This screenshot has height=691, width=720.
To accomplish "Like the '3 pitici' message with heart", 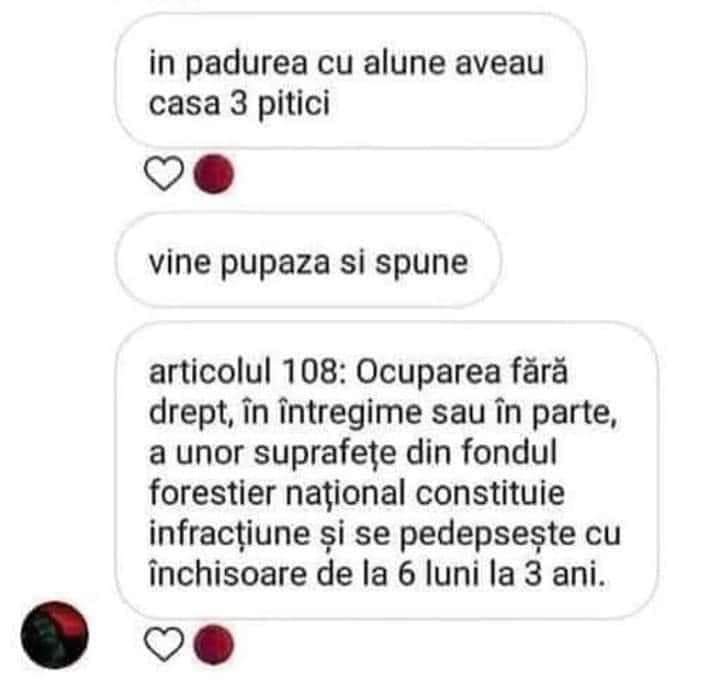I will tap(164, 174).
